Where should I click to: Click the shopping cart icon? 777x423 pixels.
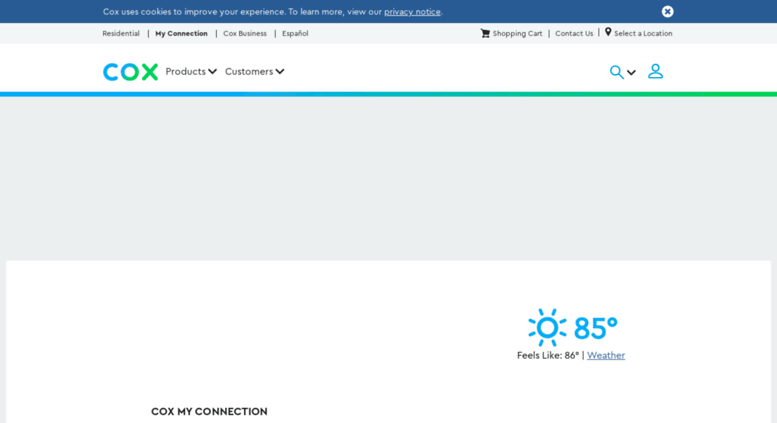click(485, 33)
